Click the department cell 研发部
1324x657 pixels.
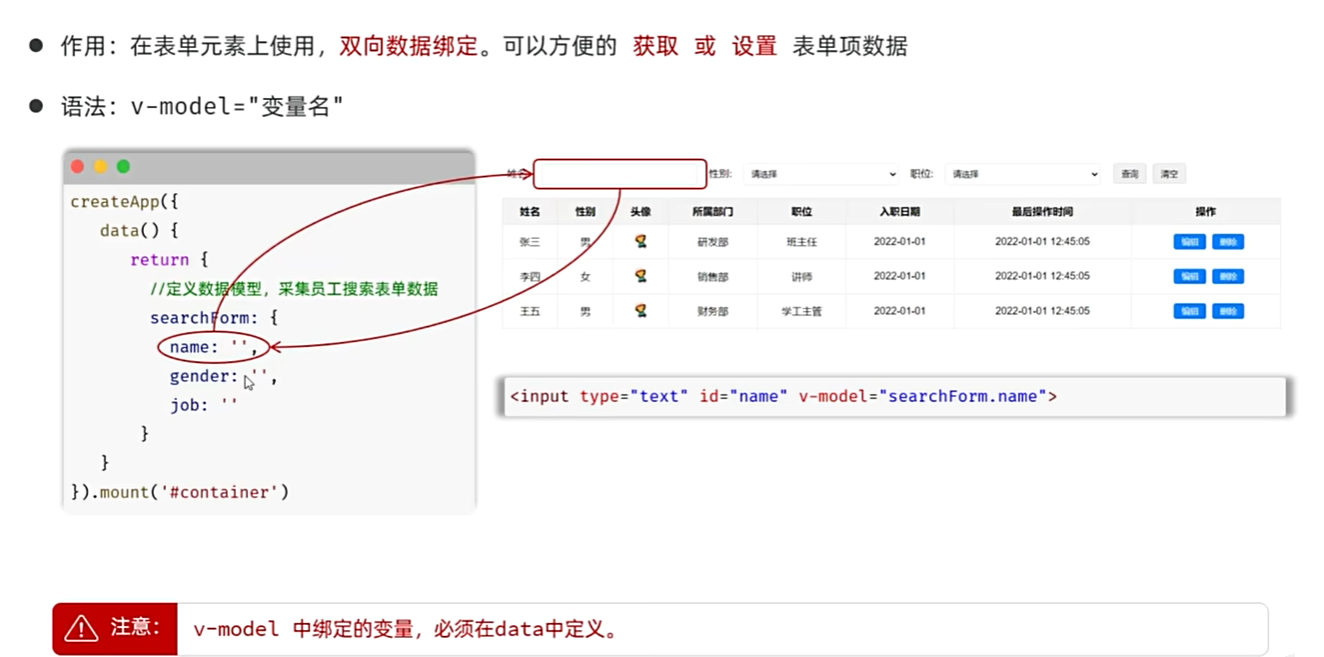[x=713, y=242]
